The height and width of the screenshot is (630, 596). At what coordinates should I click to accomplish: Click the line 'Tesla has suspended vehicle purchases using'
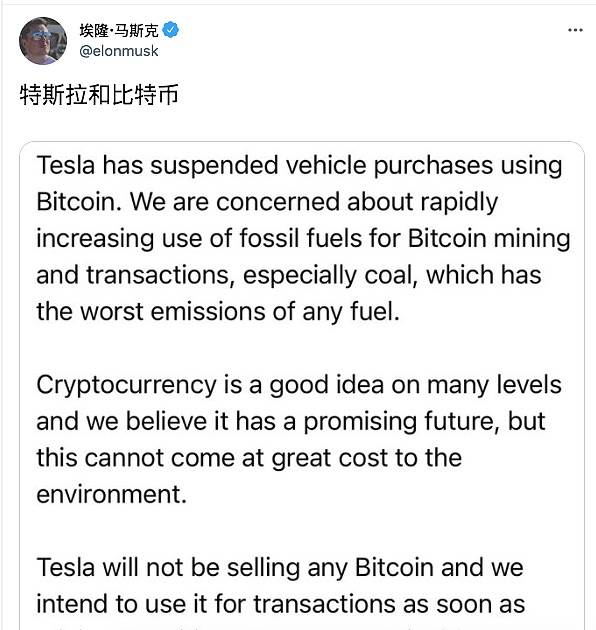pos(299,166)
